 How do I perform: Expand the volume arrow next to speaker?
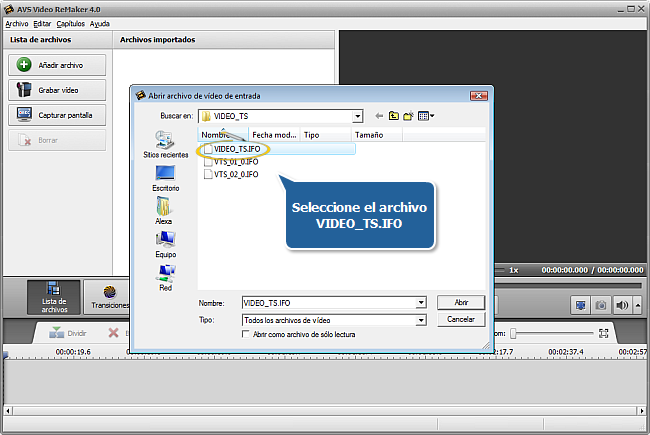[638, 306]
